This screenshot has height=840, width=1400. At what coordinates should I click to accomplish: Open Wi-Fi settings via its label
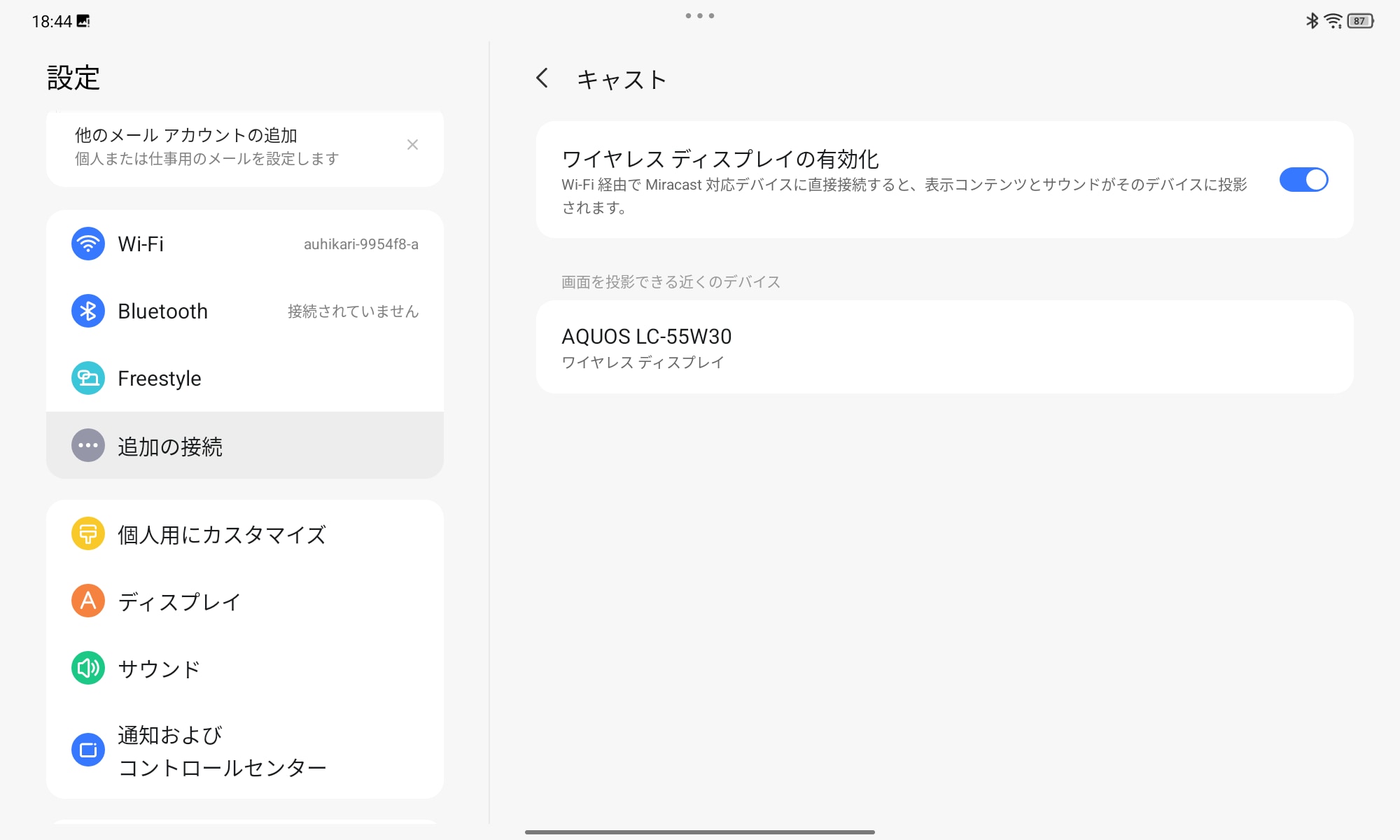141,244
